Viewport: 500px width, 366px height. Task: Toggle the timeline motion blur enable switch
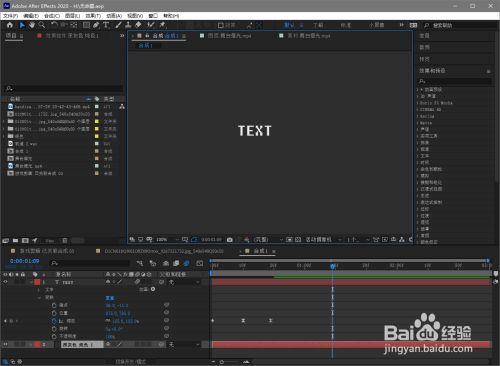click(186, 263)
